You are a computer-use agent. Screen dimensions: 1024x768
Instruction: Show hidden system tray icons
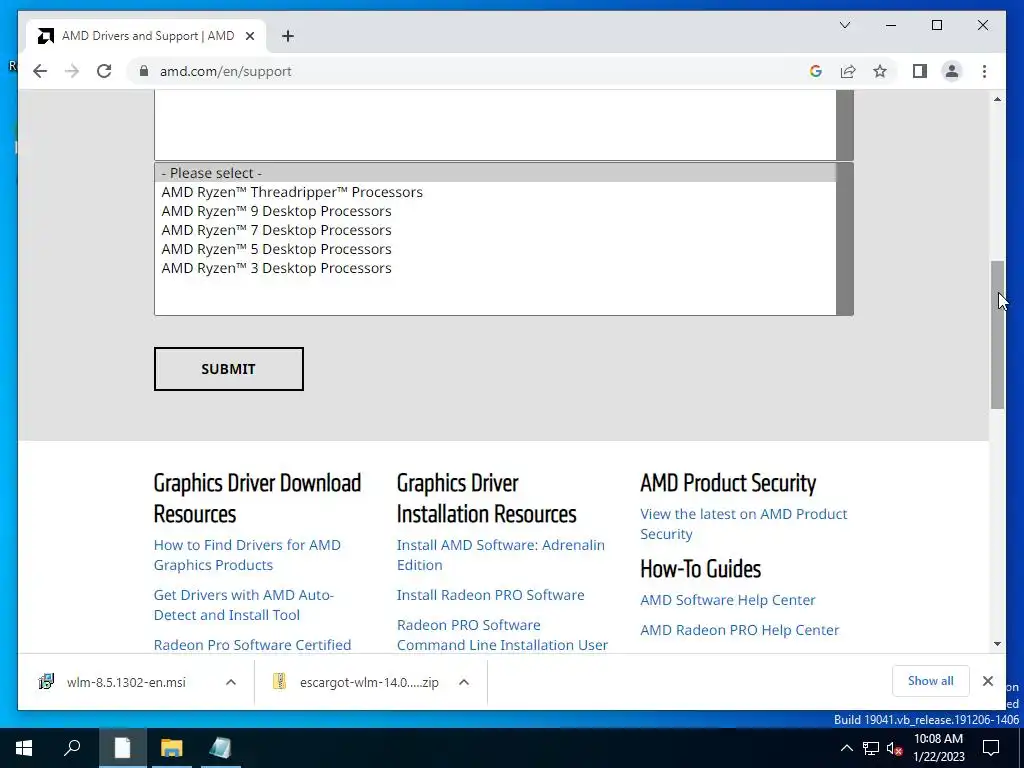[846, 748]
